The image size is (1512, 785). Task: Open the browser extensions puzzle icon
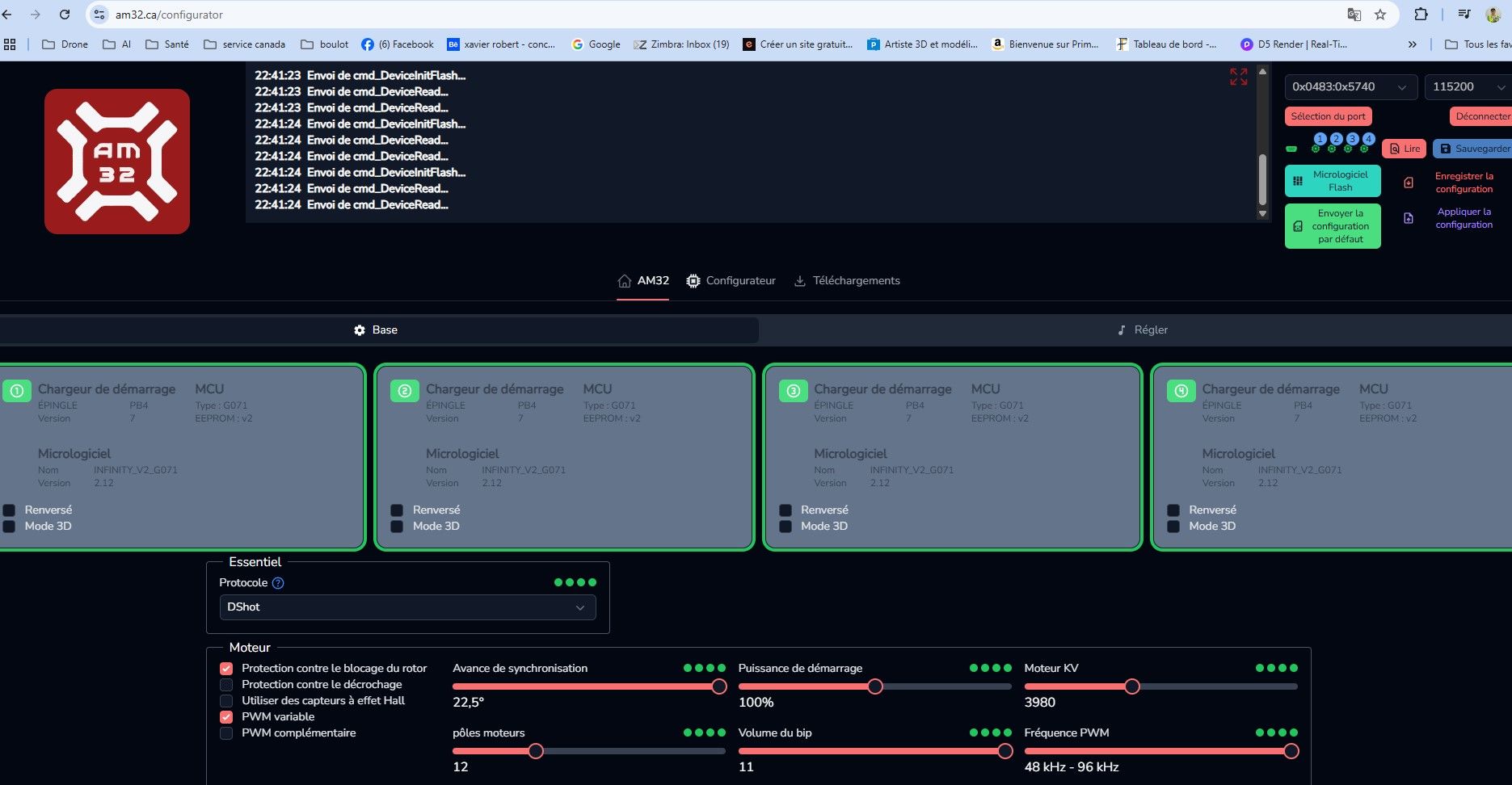(x=1421, y=15)
